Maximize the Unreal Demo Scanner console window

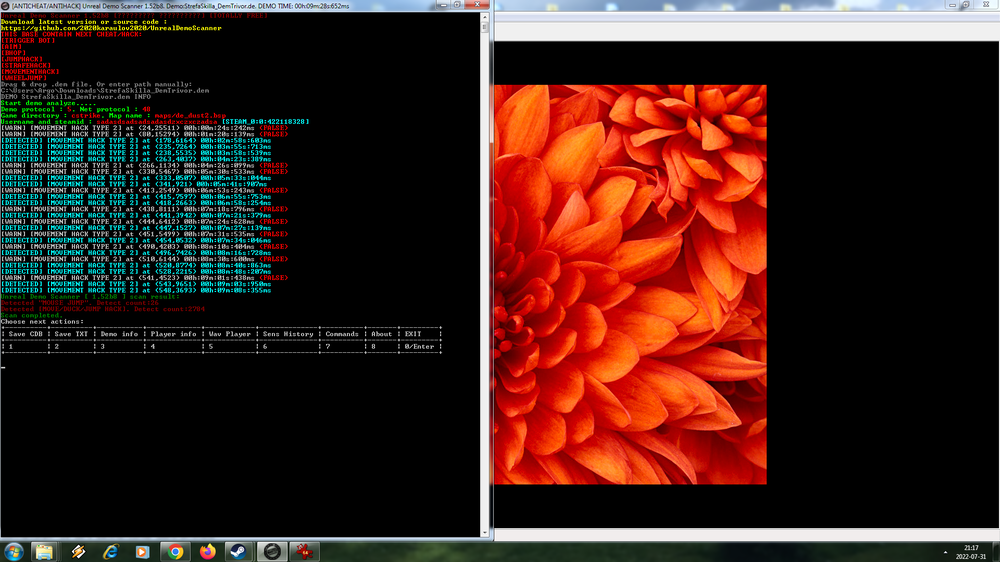pyautogui.click(x=457, y=5)
